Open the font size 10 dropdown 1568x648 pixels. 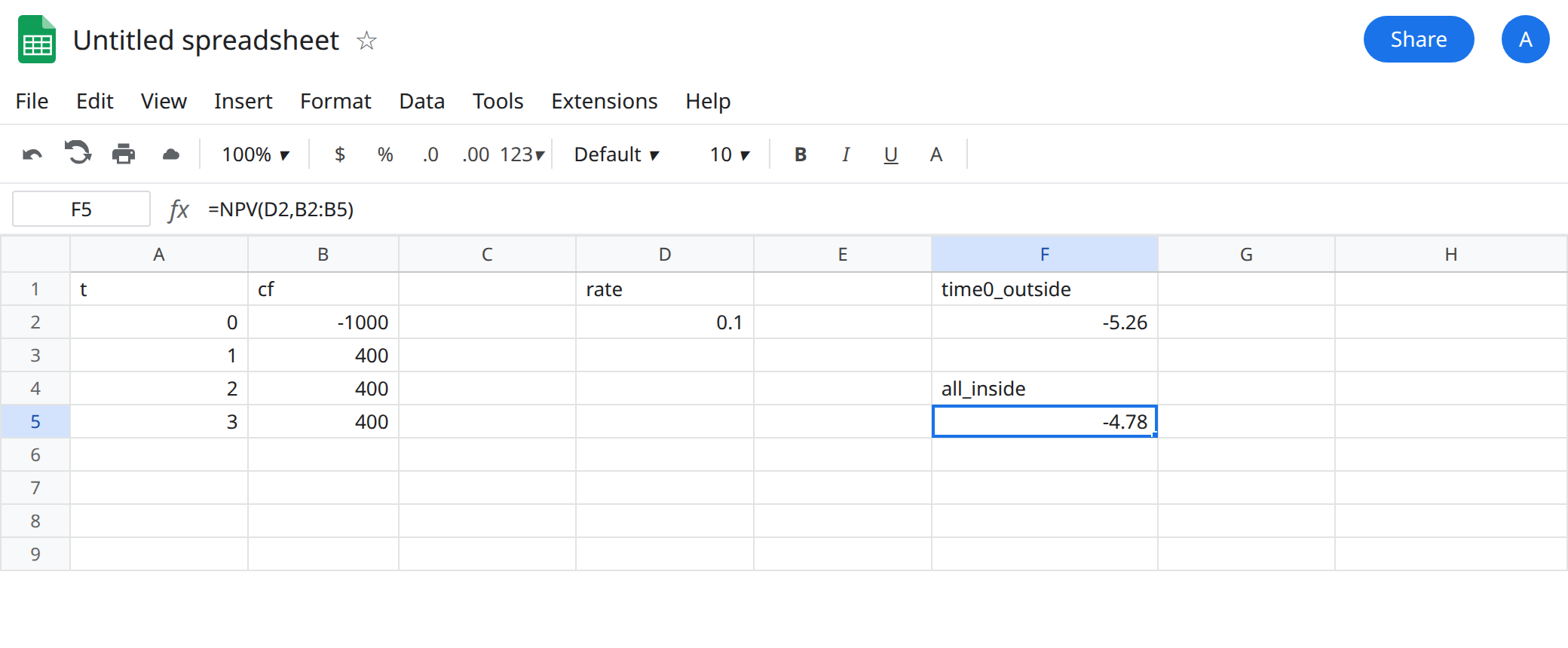(x=730, y=154)
